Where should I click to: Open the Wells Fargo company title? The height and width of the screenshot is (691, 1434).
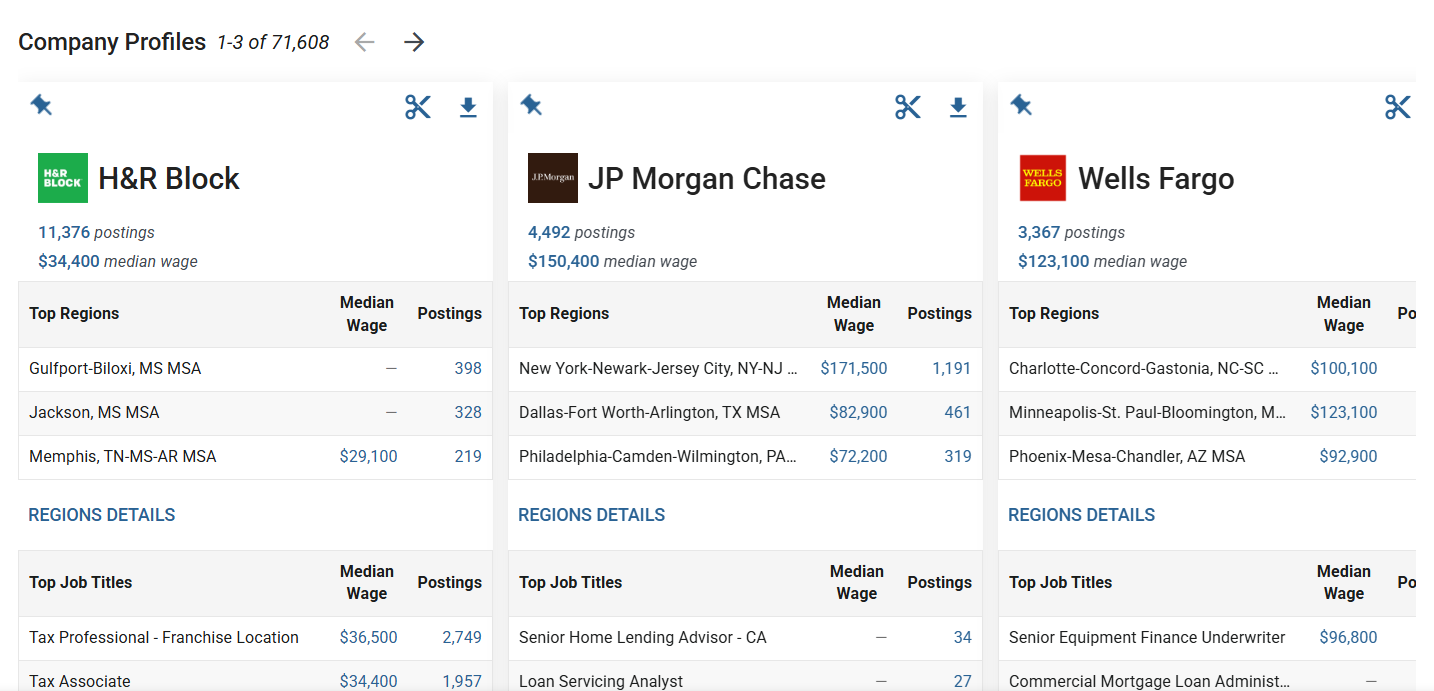pyautogui.click(x=1156, y=179)
